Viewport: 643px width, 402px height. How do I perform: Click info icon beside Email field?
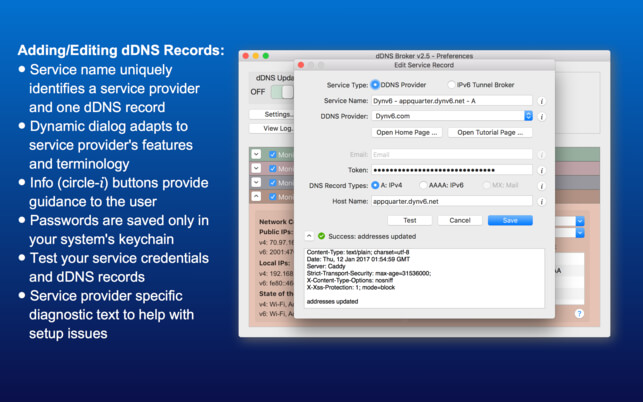541,155
